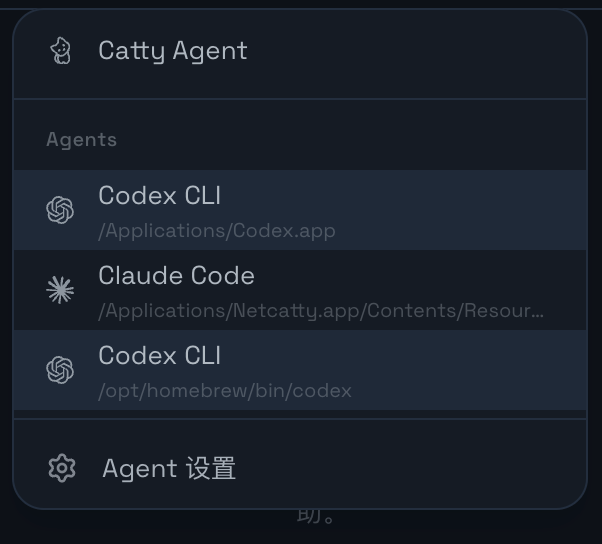Click the divider line above Agent 设置
The height and width of the screenshot is (544, 602).
[300, 419]
